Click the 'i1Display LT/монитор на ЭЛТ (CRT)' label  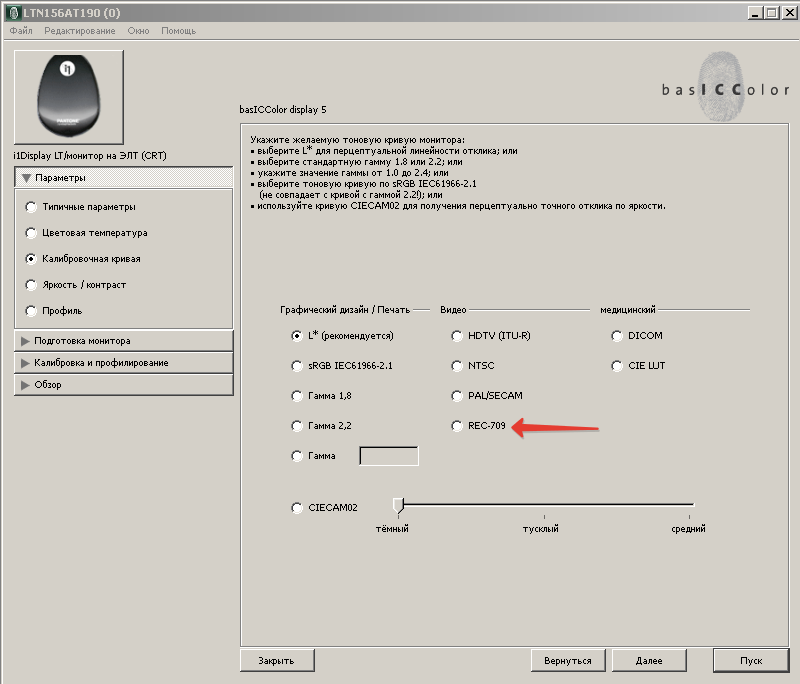pos(90,156)
